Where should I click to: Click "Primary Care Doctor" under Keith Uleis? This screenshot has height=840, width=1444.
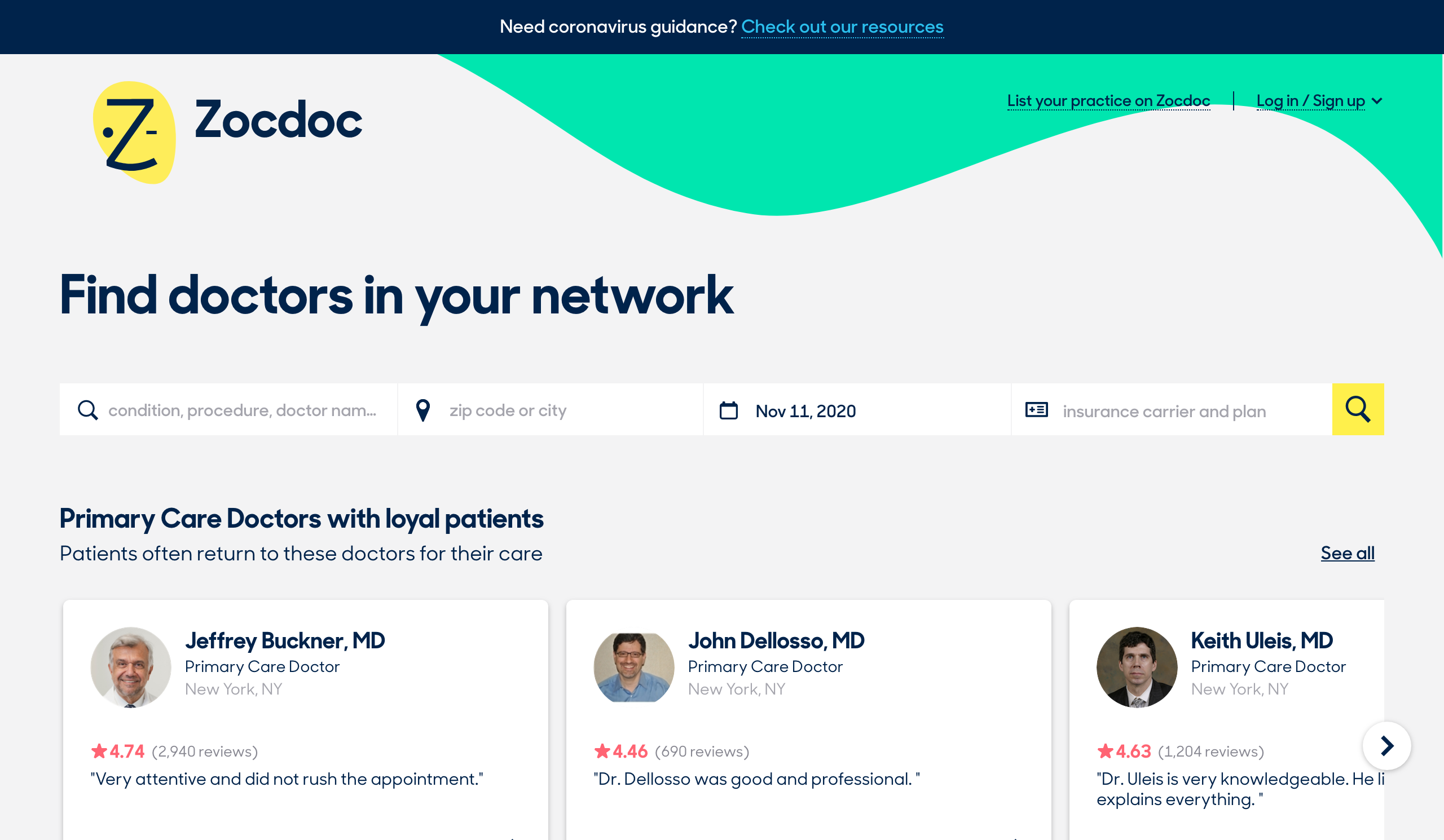coord(1269,666)
